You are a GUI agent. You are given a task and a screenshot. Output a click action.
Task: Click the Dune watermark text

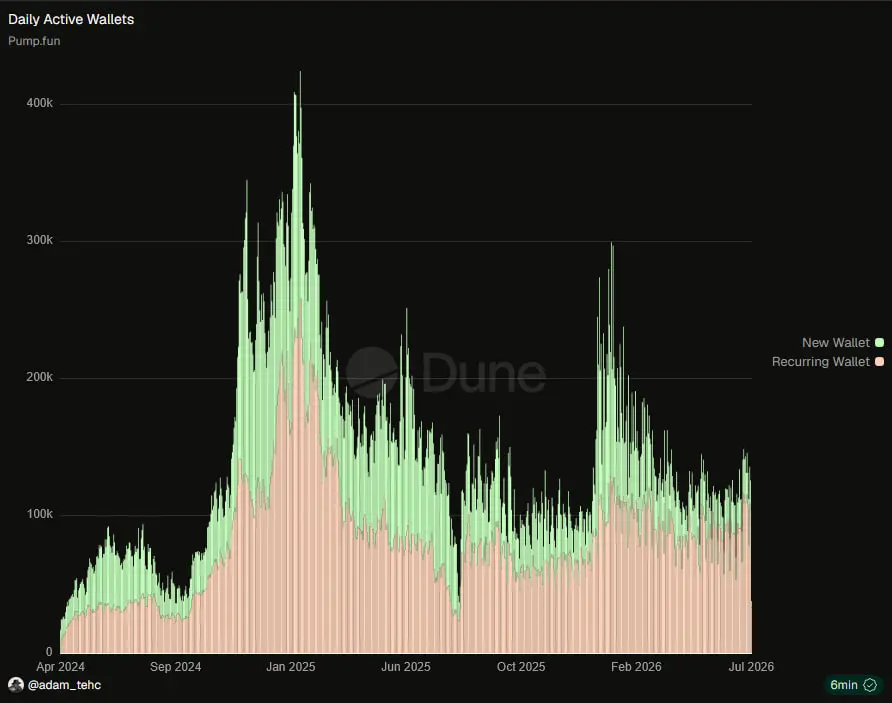coord(484,372)
